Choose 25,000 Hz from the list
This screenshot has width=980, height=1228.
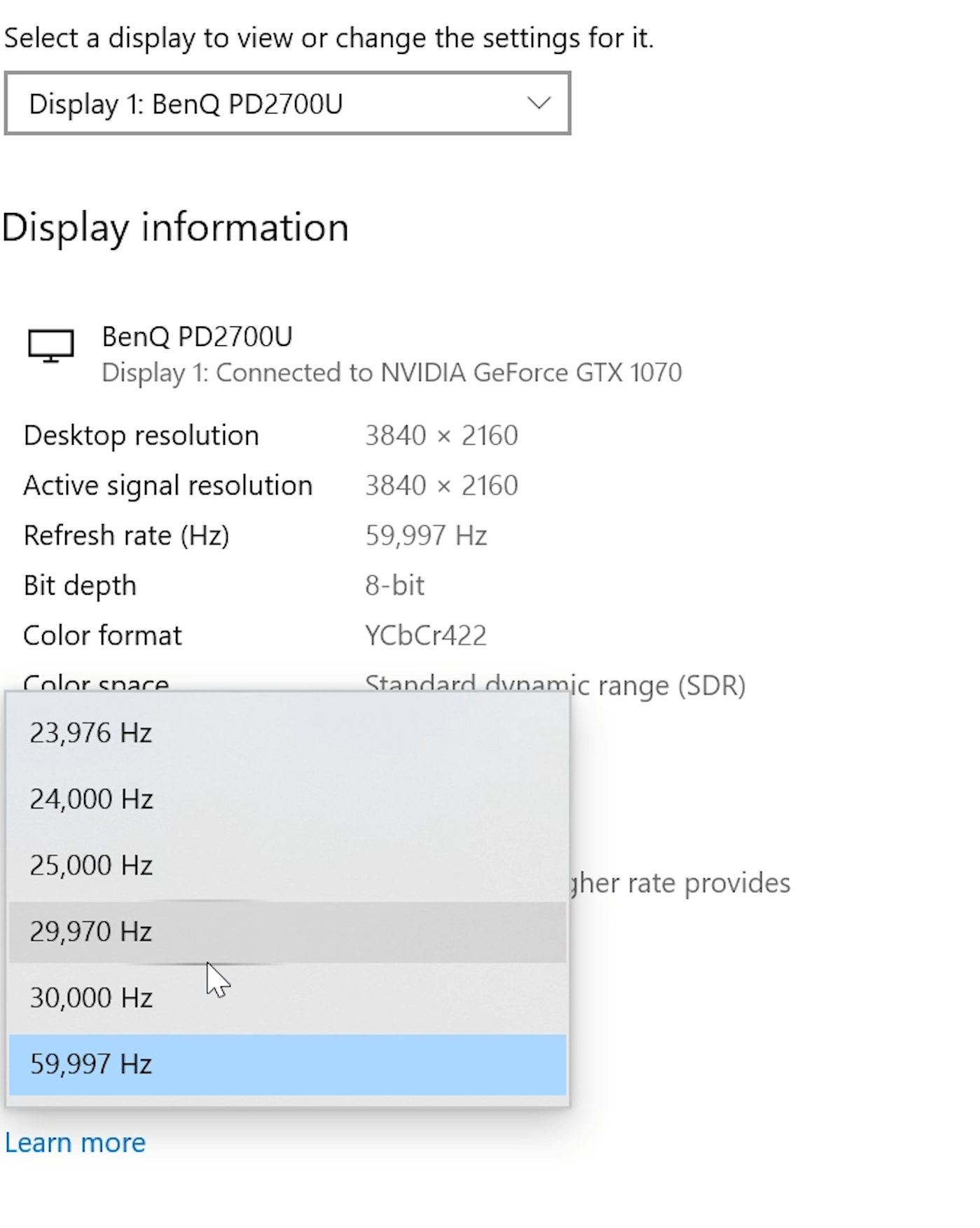(287, 865)
